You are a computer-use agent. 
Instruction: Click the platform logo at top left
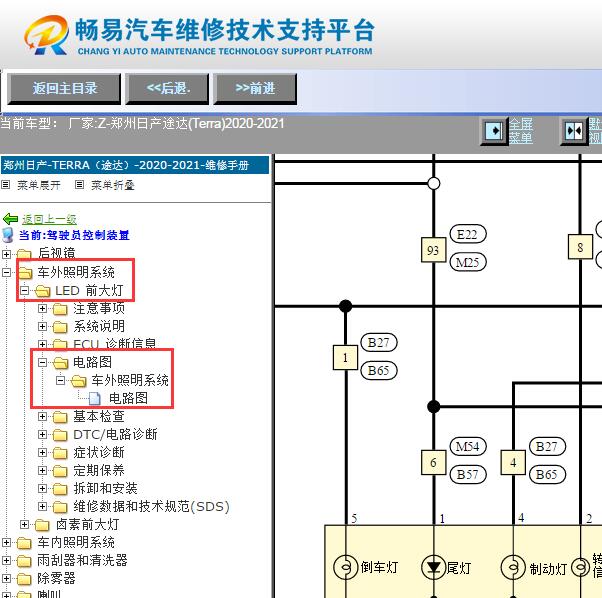(47, 35)
